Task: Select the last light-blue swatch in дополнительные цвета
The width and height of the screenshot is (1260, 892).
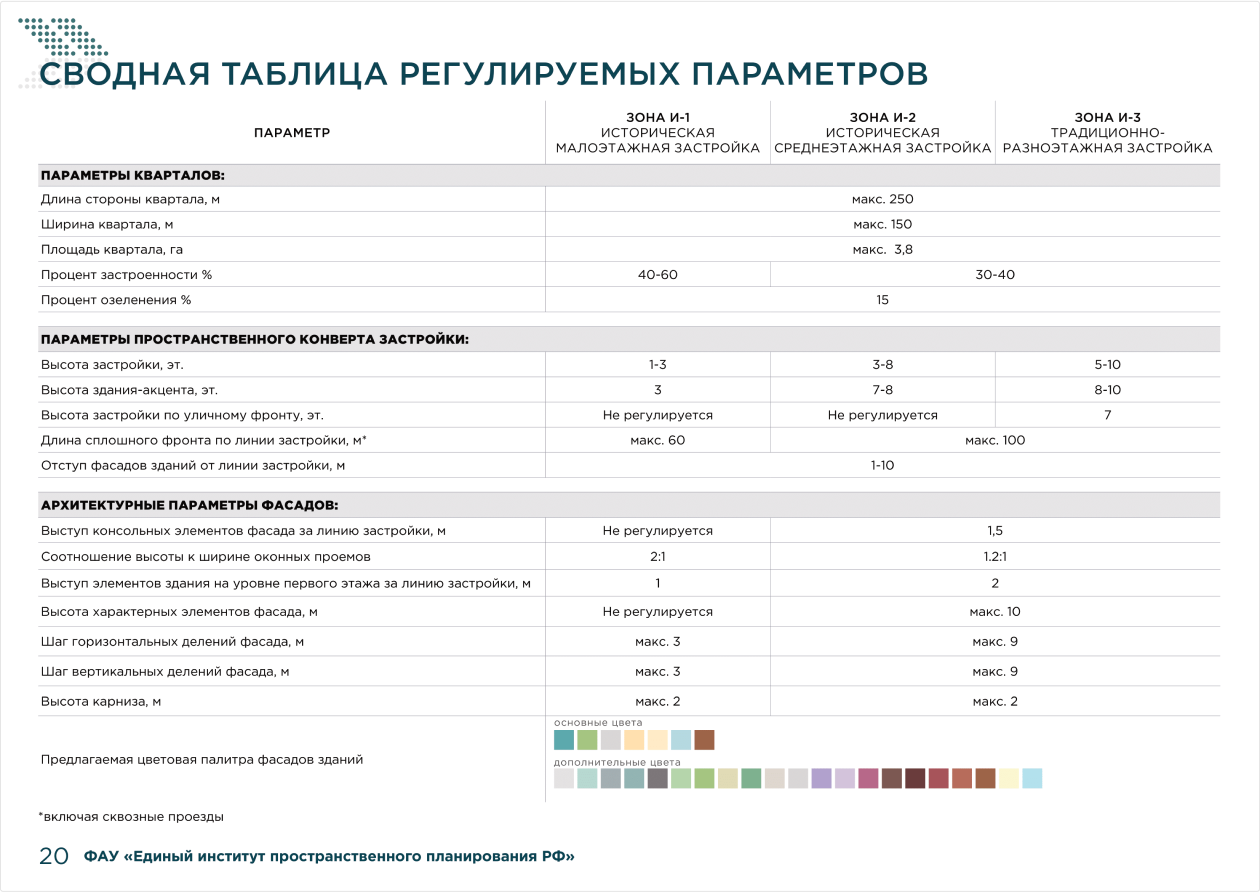Action: point(1032,778)
